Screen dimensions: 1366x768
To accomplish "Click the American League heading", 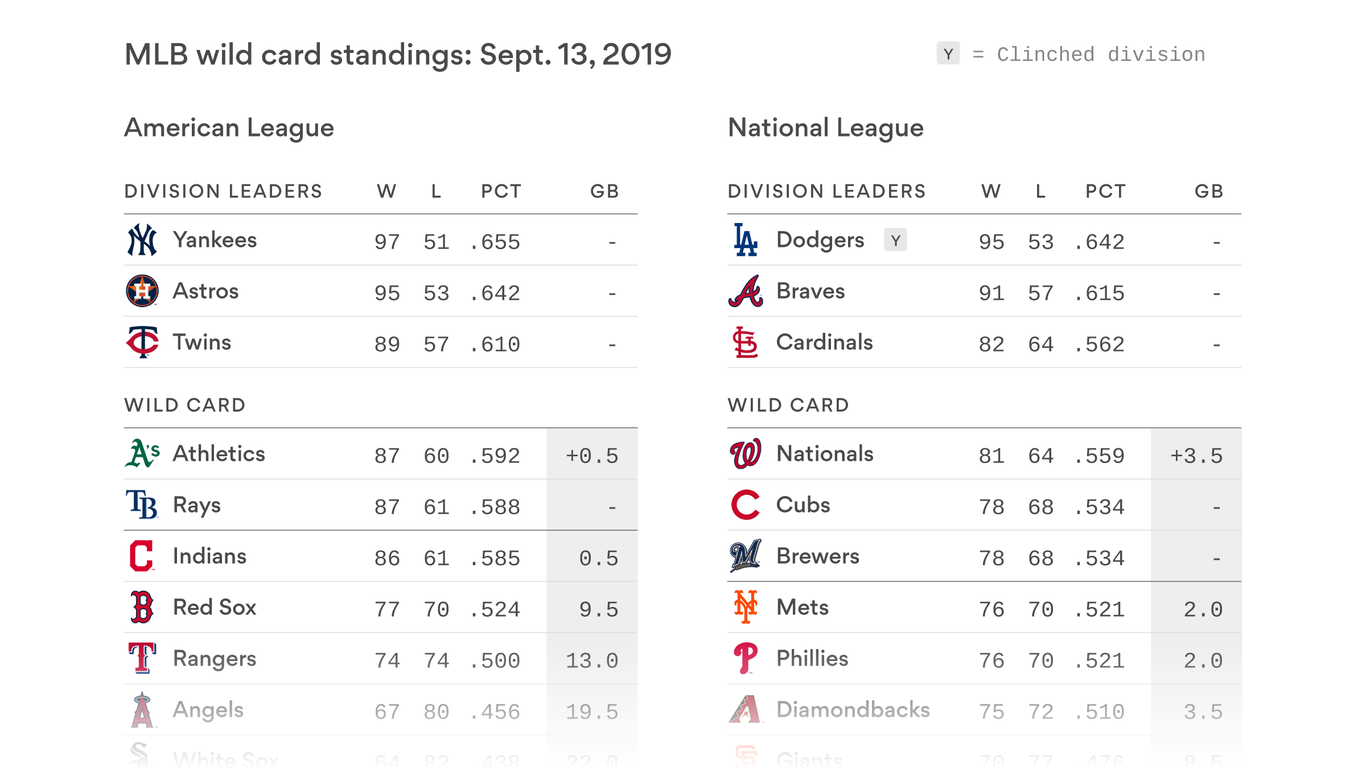I will click(x=229, y=128).
